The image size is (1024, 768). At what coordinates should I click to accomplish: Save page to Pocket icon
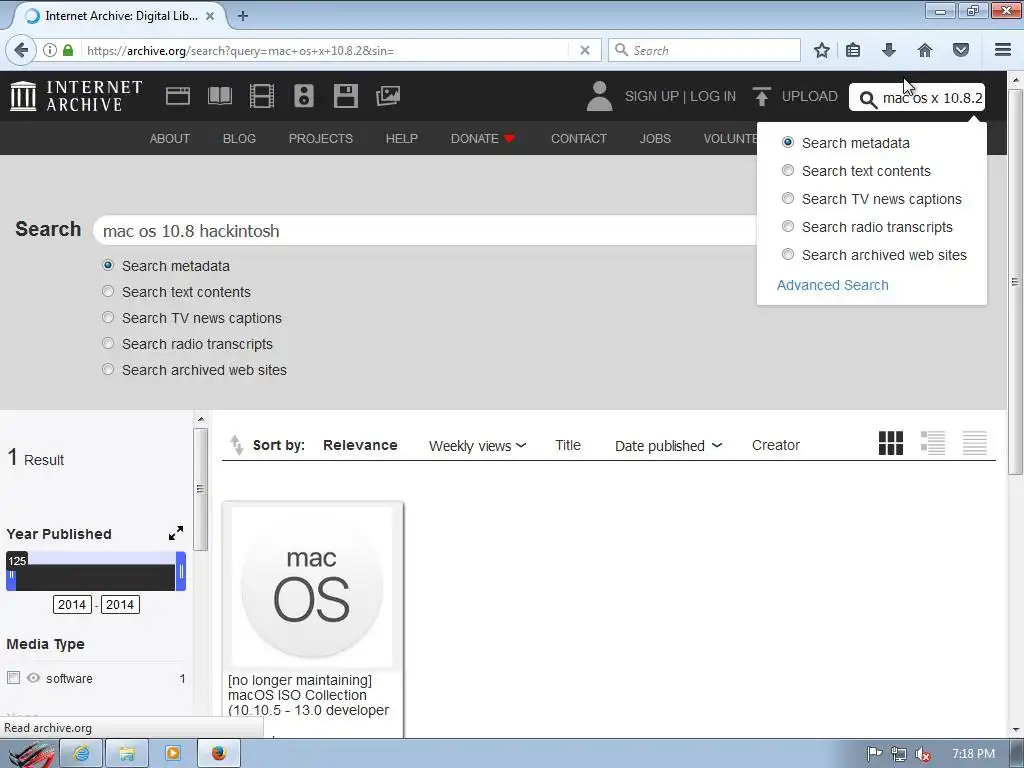pos(961,50)
